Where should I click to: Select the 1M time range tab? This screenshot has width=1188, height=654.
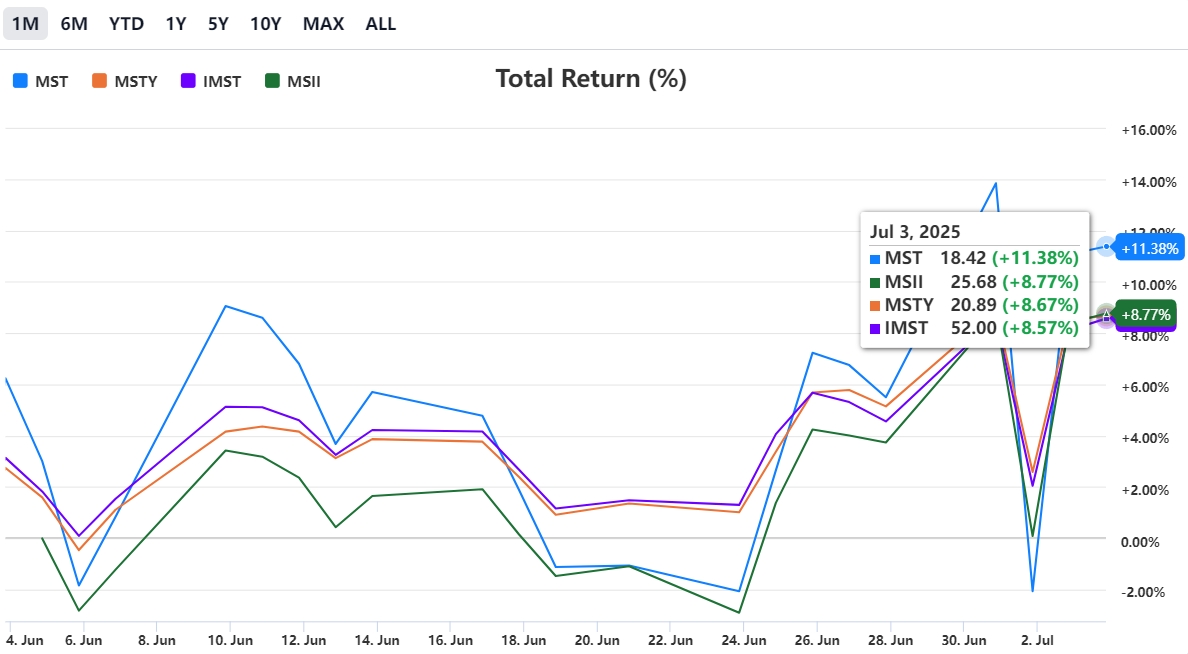(25, 23)
